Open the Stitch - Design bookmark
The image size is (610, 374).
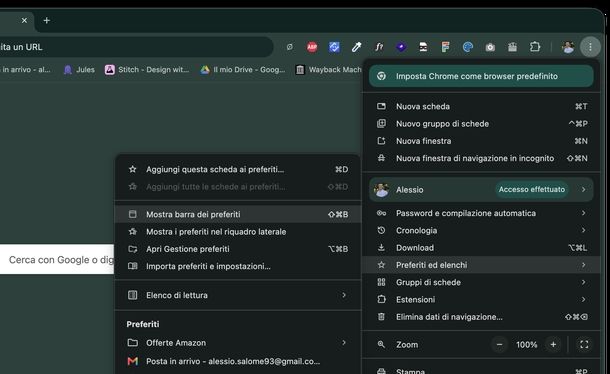[147, 70]
